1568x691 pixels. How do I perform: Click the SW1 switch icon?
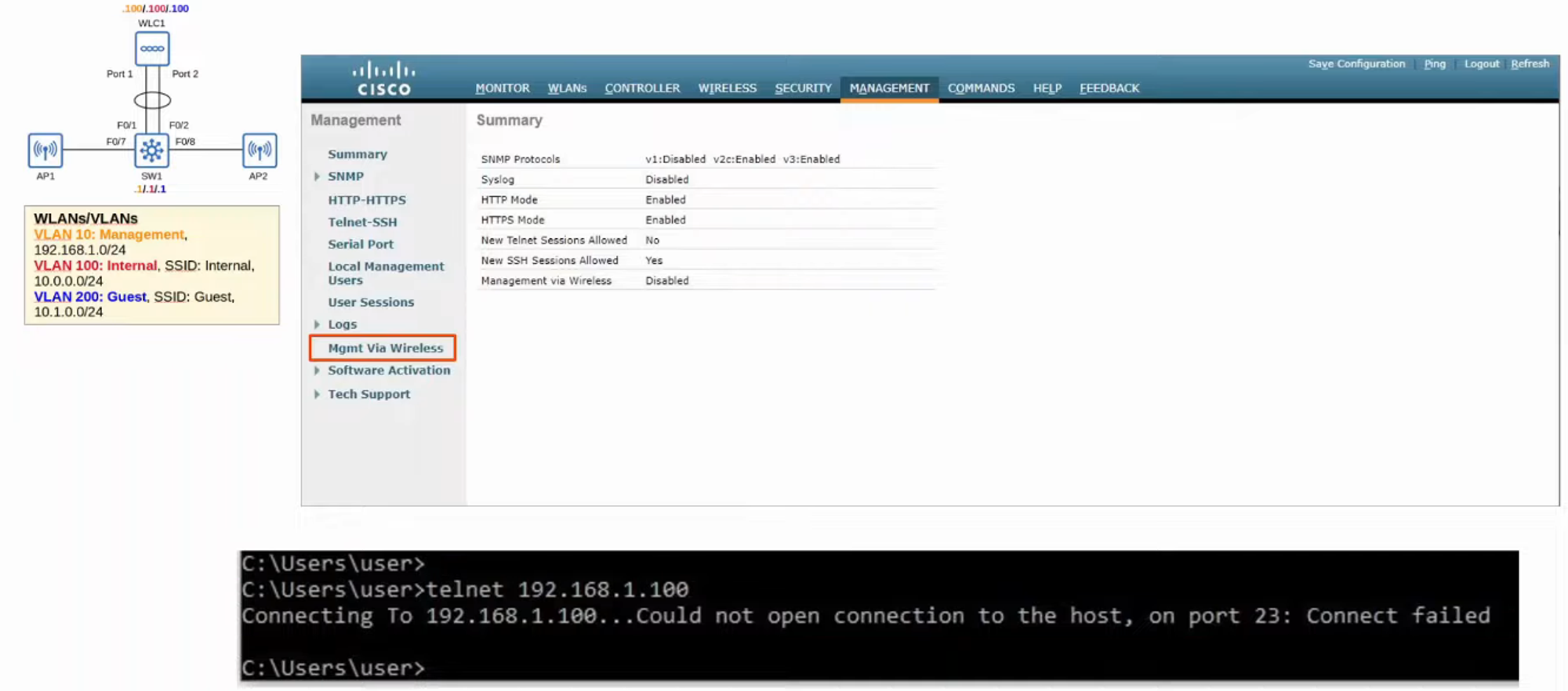click(152, 150)
